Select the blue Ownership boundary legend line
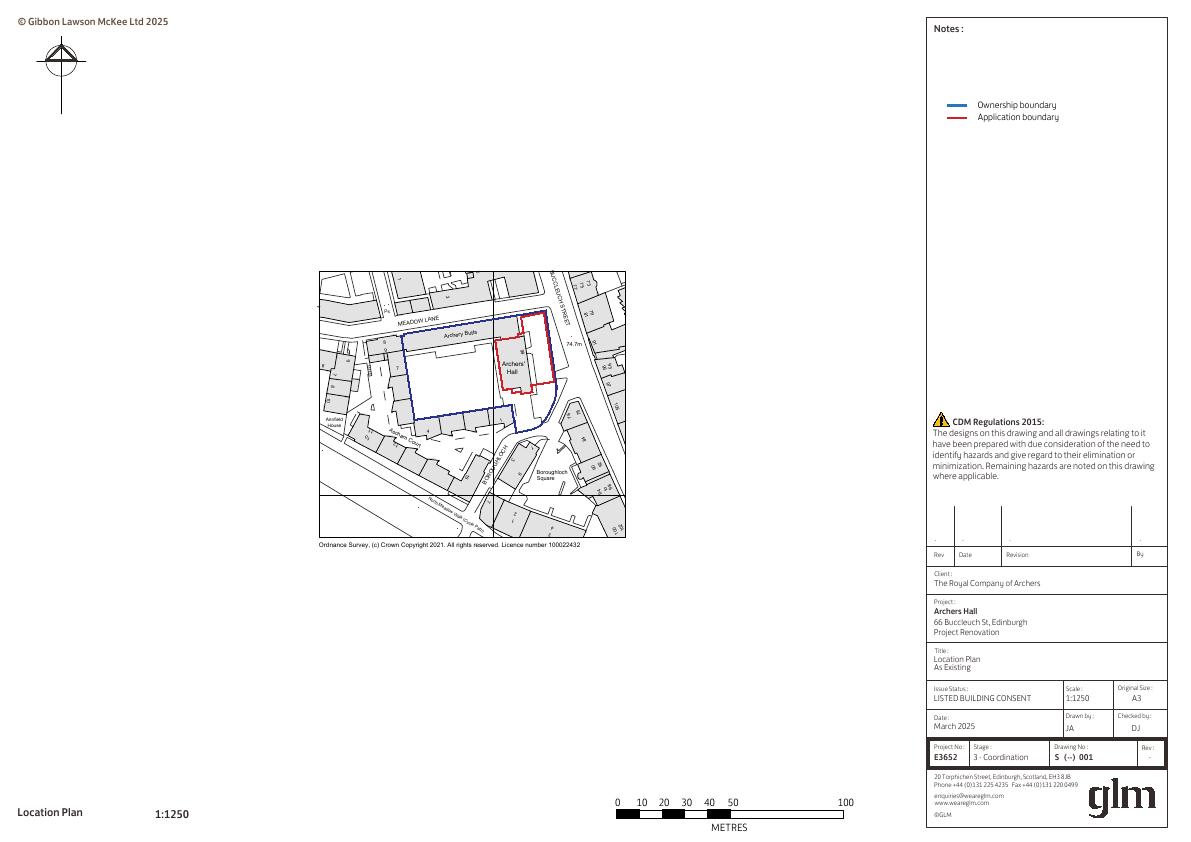 957,106
